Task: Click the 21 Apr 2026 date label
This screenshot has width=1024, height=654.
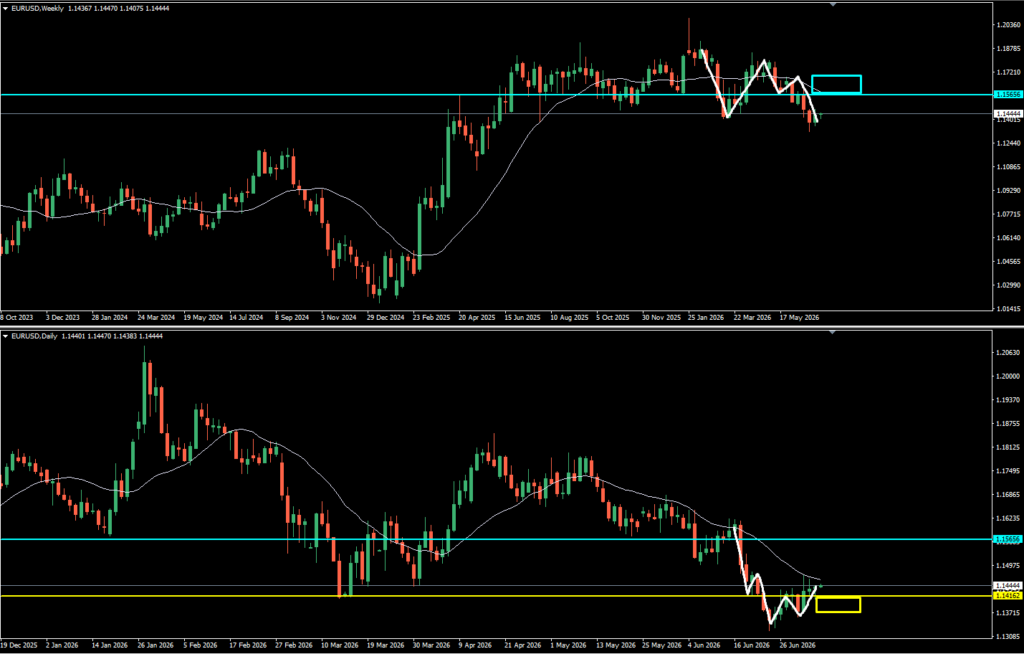Action: [523, 646]
